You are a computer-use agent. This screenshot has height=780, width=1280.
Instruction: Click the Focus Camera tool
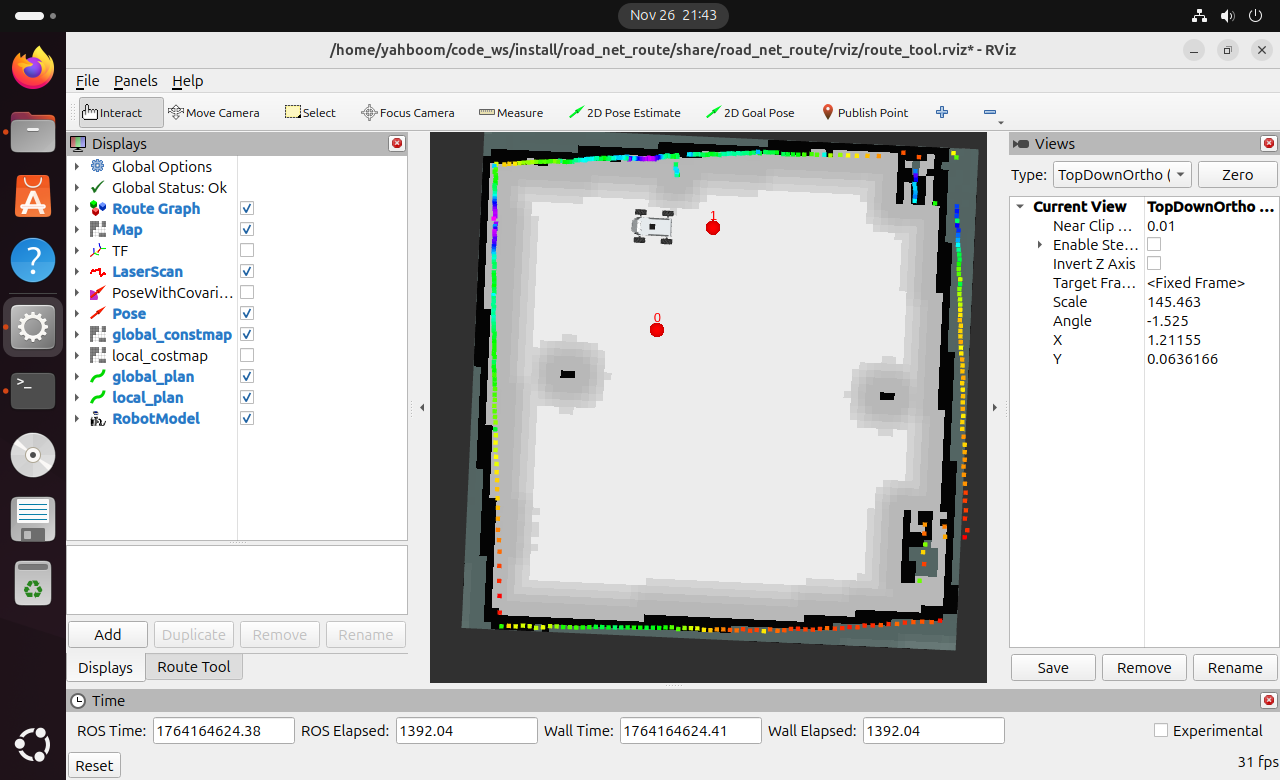pos(408,113)
